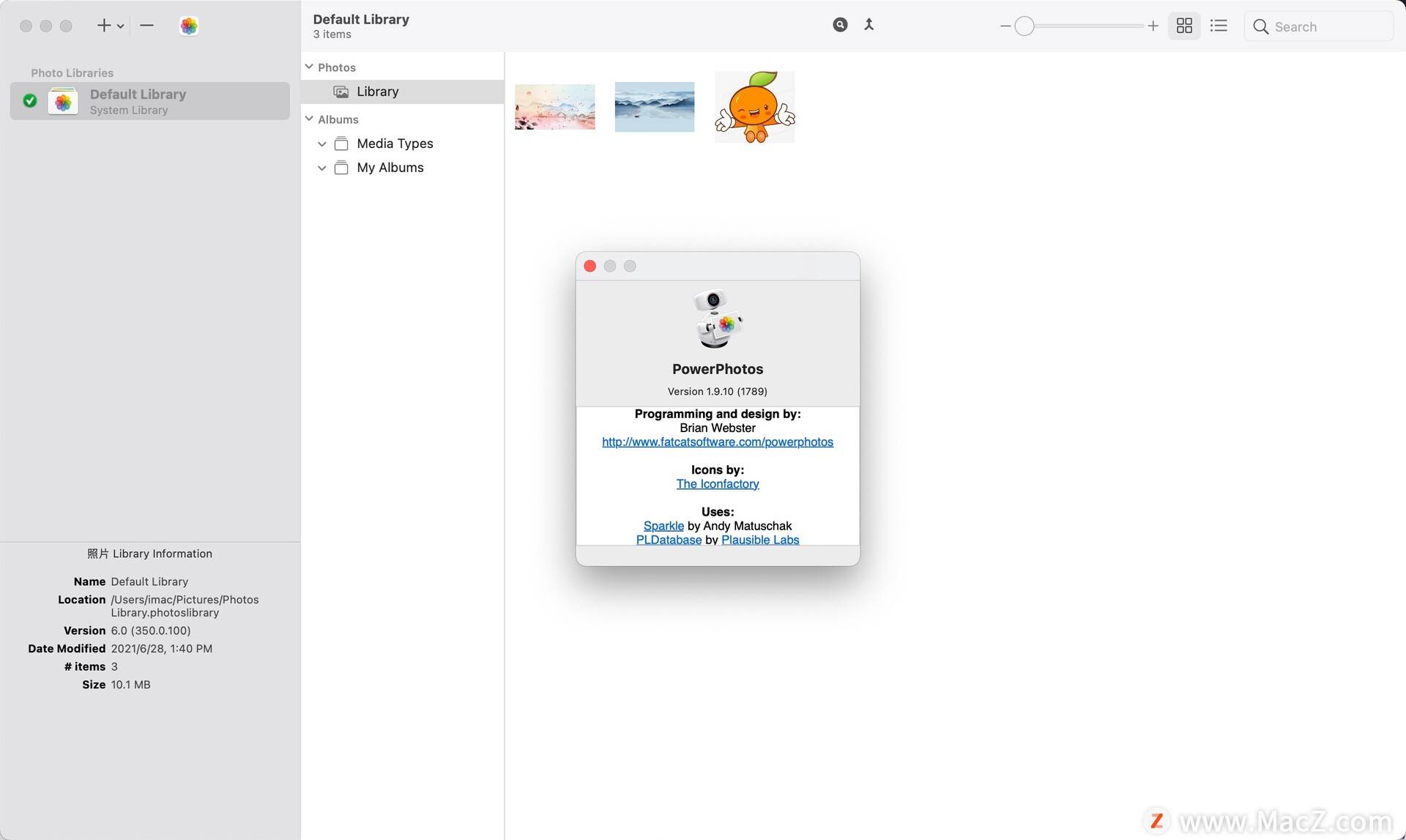
Task: Click the library Location path value
Action: pyautogui.click(x=185, y=606)
